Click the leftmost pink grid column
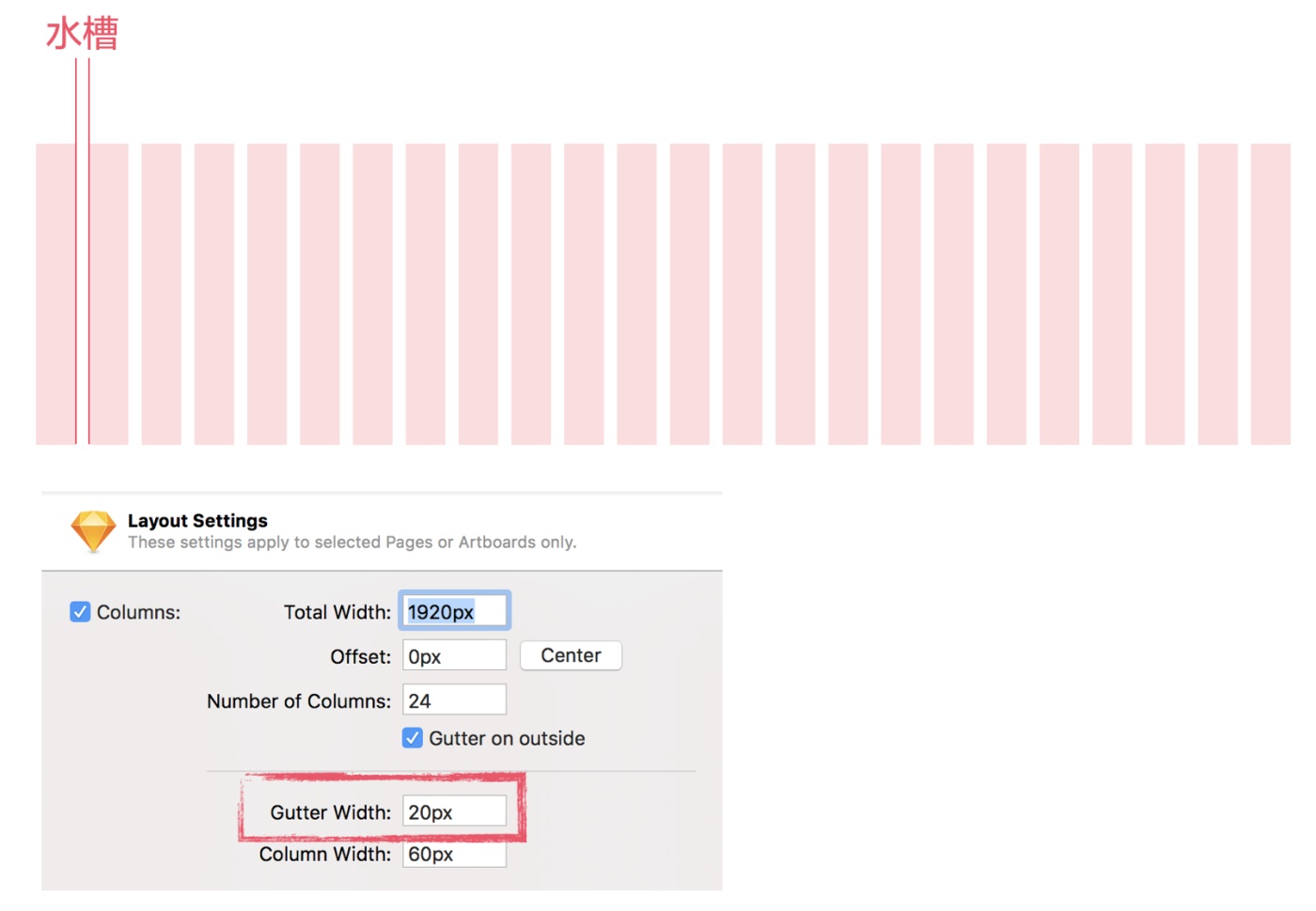This screenshot has width=1316, height=911. coord(55,293)
